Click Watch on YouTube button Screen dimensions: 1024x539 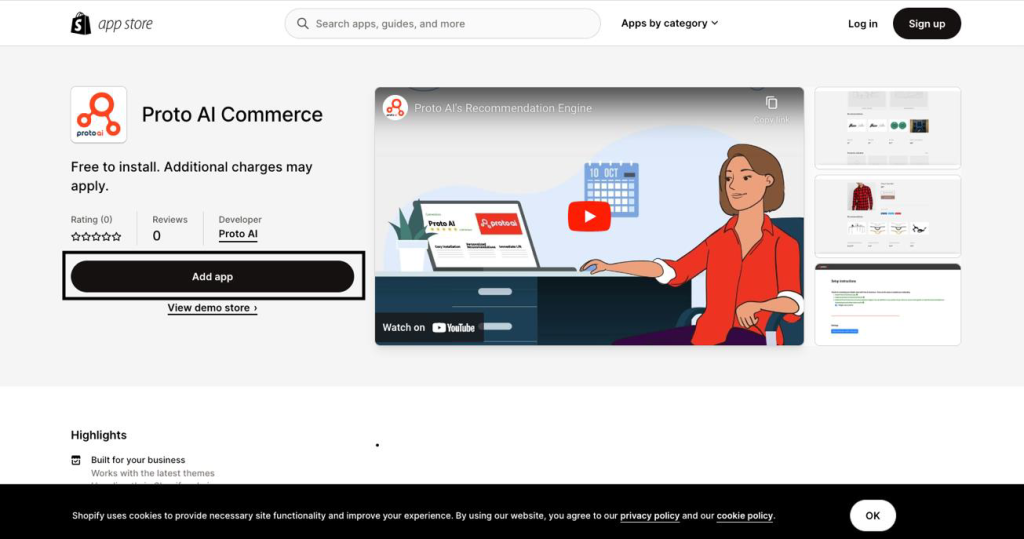428,327
